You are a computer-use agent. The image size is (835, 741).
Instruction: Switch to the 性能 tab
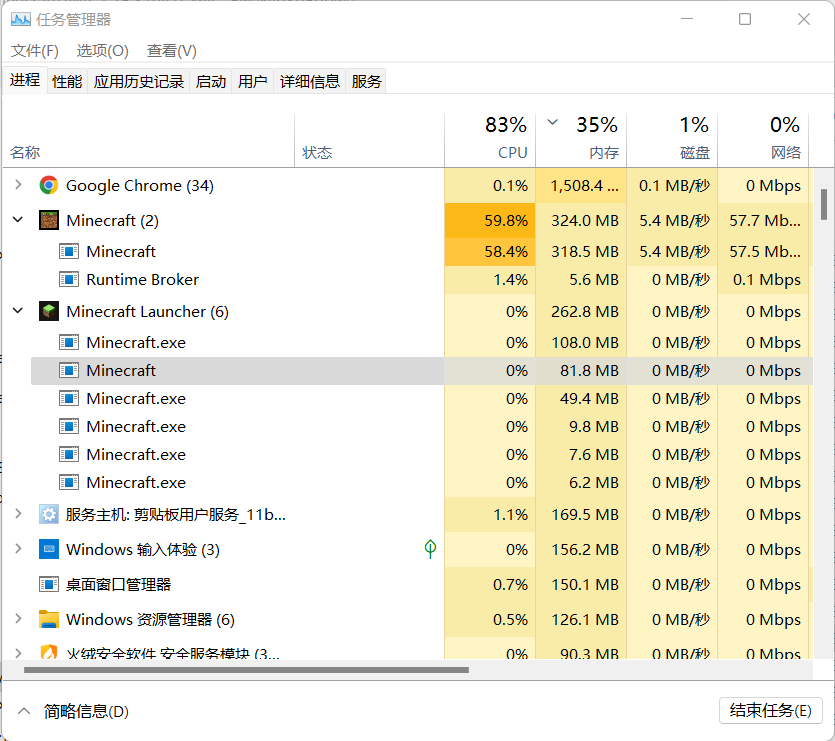(67, 82)
